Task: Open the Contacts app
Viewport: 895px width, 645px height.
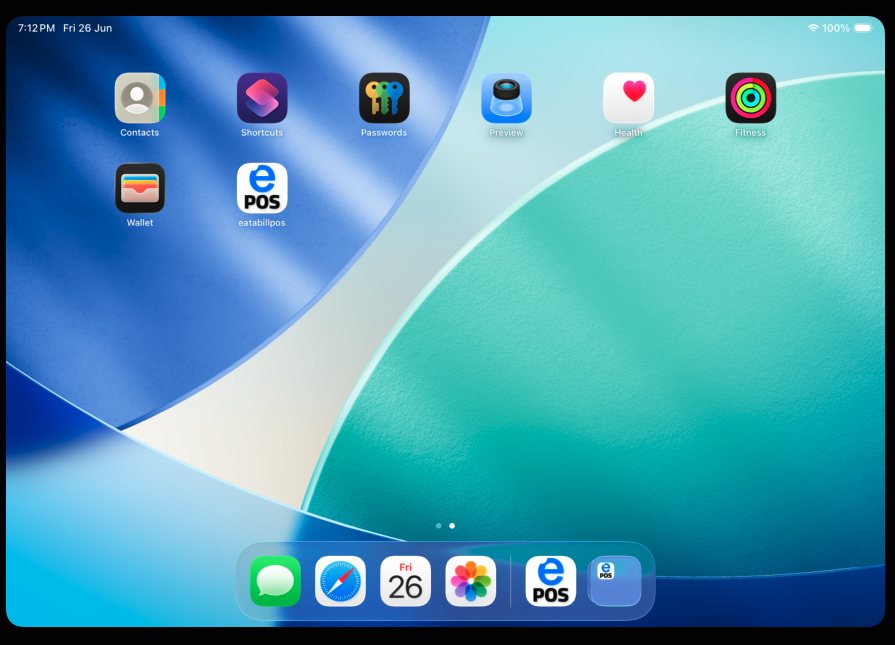Action: click(140, 98)
